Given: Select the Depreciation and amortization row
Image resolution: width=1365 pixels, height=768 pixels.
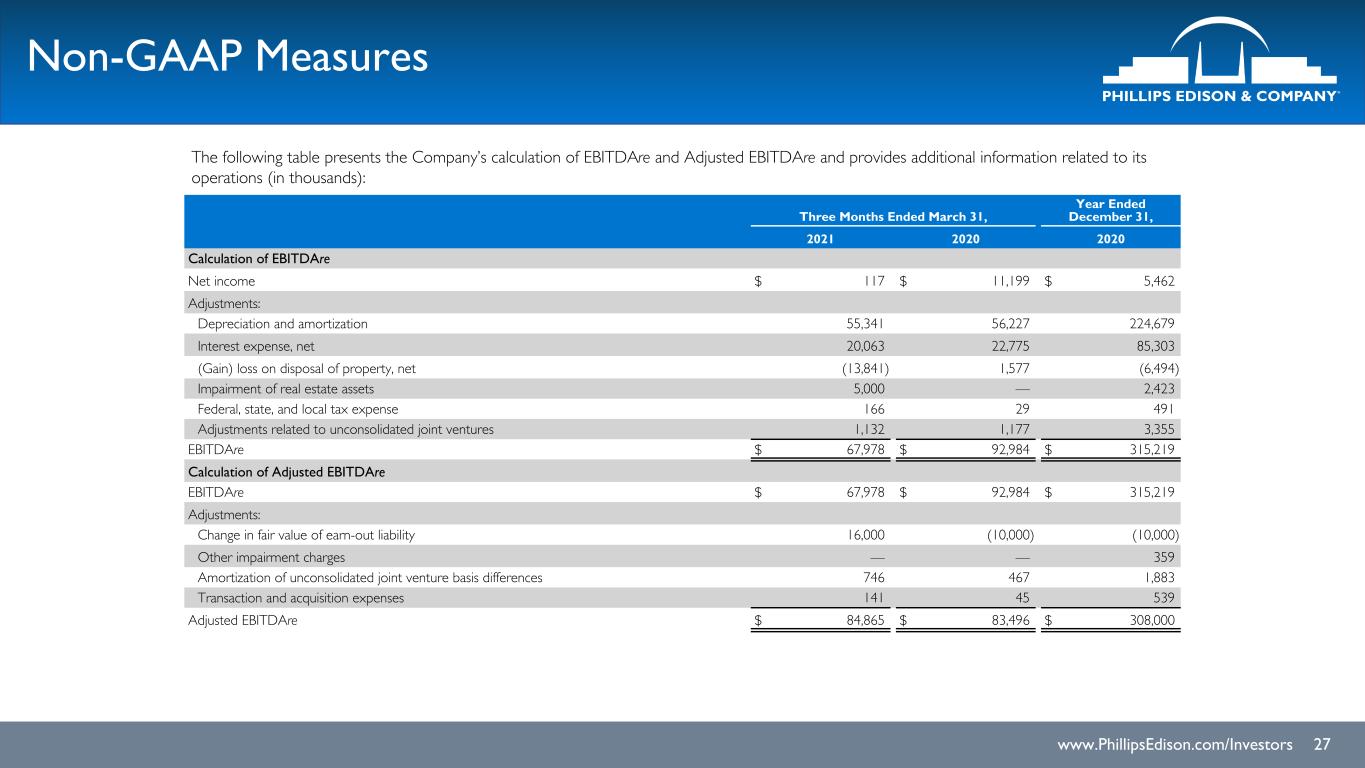Looking at the screenshot, I should pos(684,324).
